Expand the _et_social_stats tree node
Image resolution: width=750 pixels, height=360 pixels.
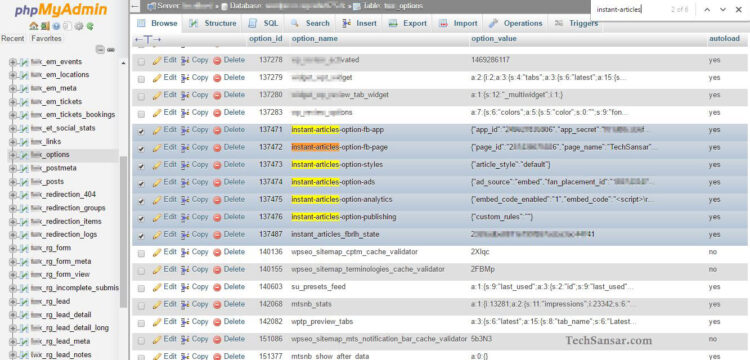coord(12,129)
